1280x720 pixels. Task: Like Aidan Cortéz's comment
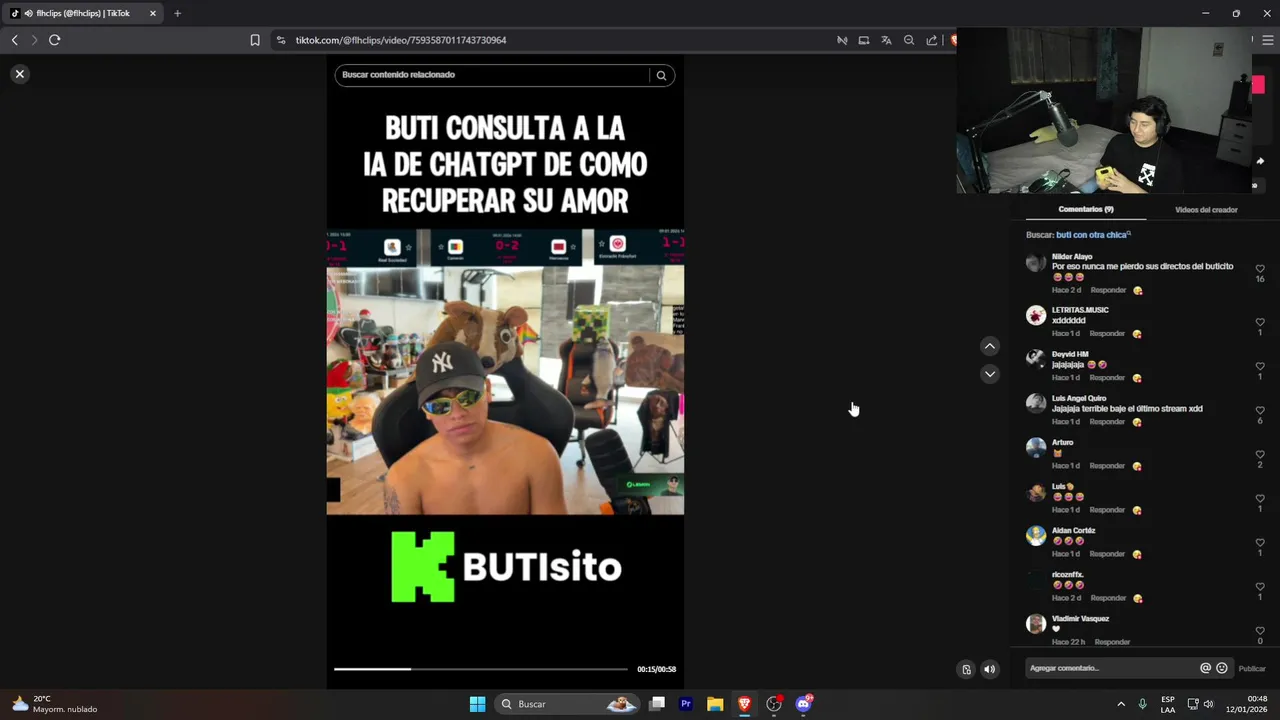click(1260, 543)
